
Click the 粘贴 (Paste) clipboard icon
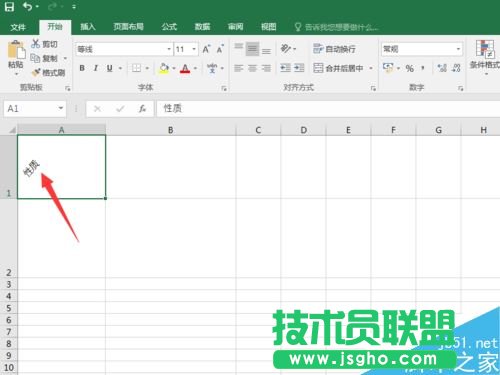click(x=16, y=50)
